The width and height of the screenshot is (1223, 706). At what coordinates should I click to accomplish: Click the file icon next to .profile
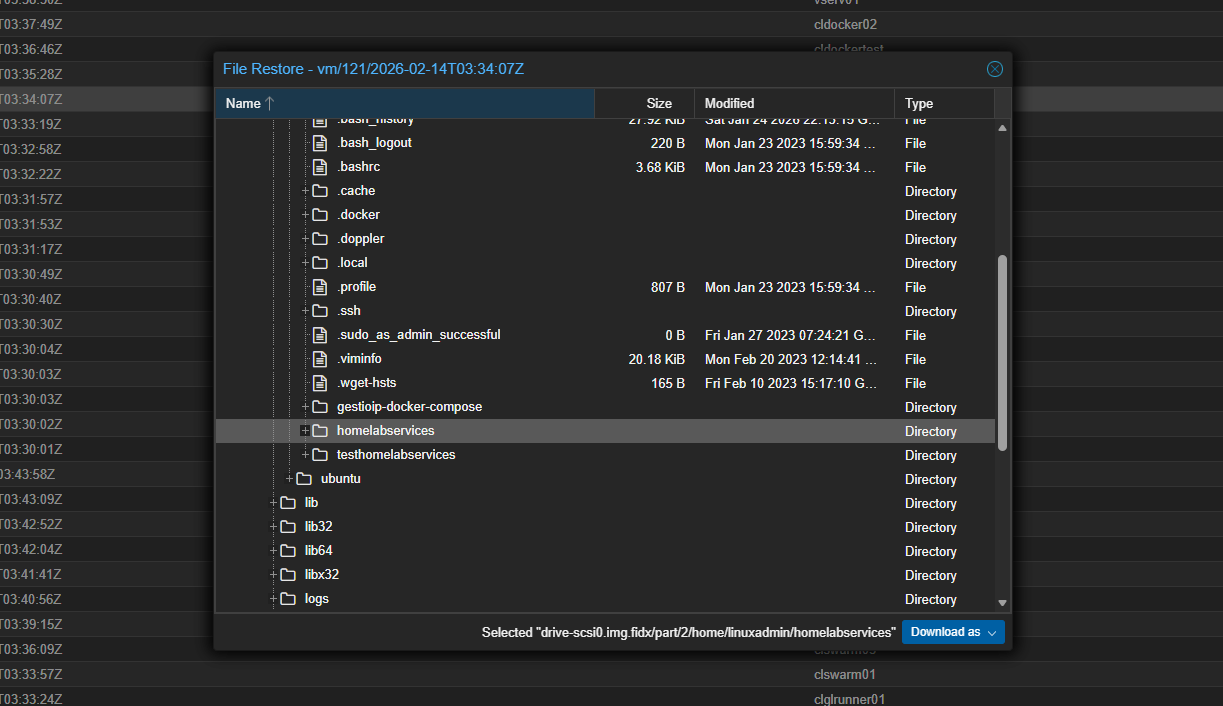pyautogui.click(x=320, y=287)
